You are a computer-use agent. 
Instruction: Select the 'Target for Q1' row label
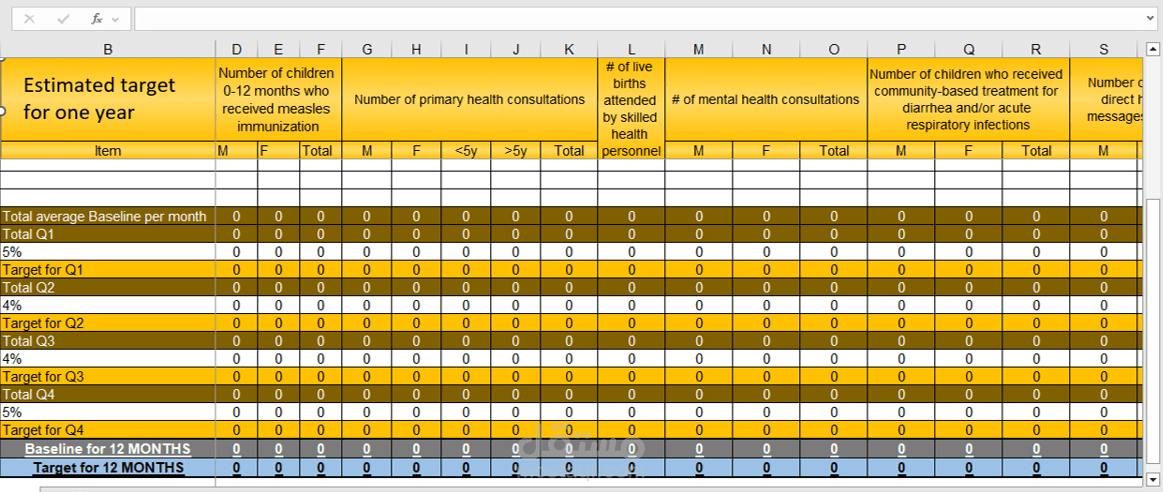[108, 270]
